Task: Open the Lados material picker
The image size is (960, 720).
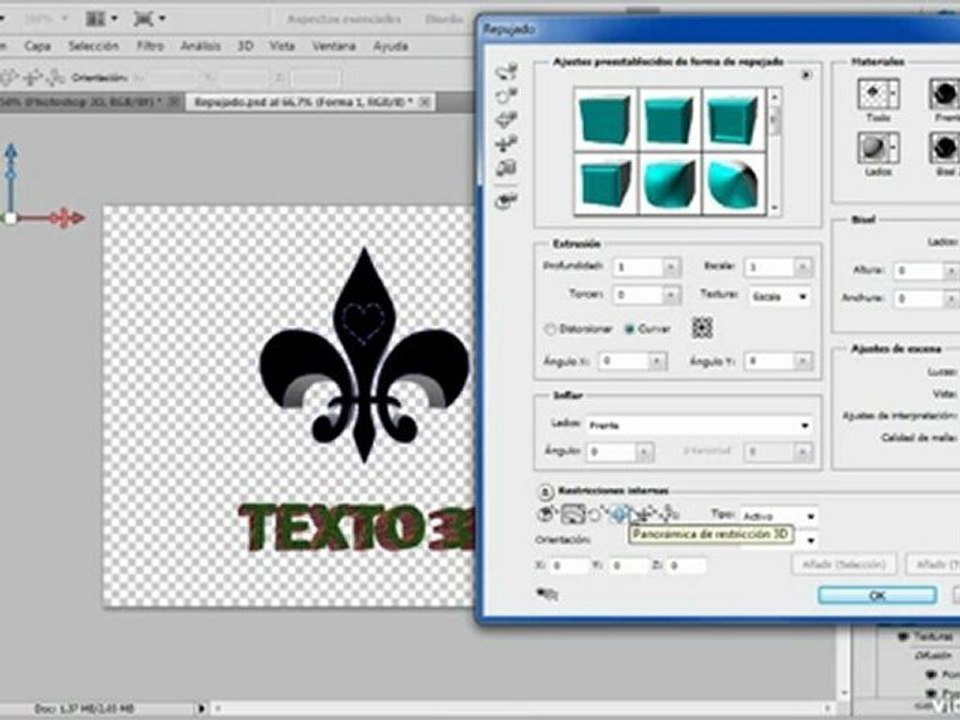Action: (879, 148)
